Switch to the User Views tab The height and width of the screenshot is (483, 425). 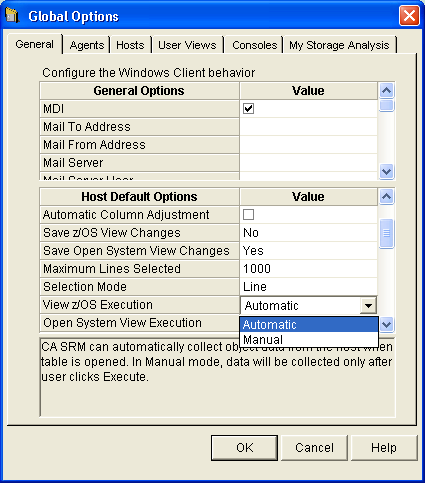(x=187, y=45)
